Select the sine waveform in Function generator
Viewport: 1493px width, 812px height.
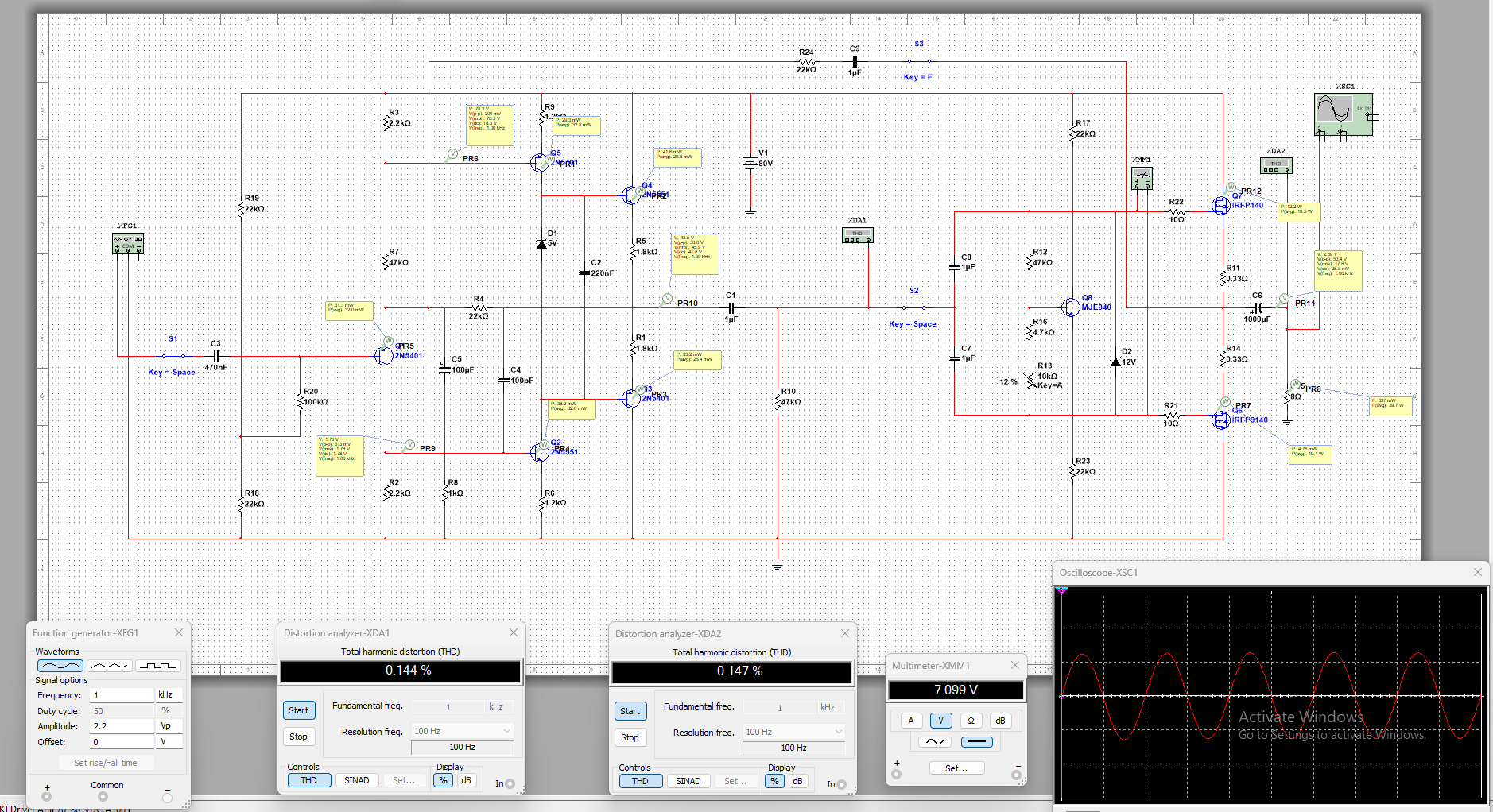(x=60, y=666)
